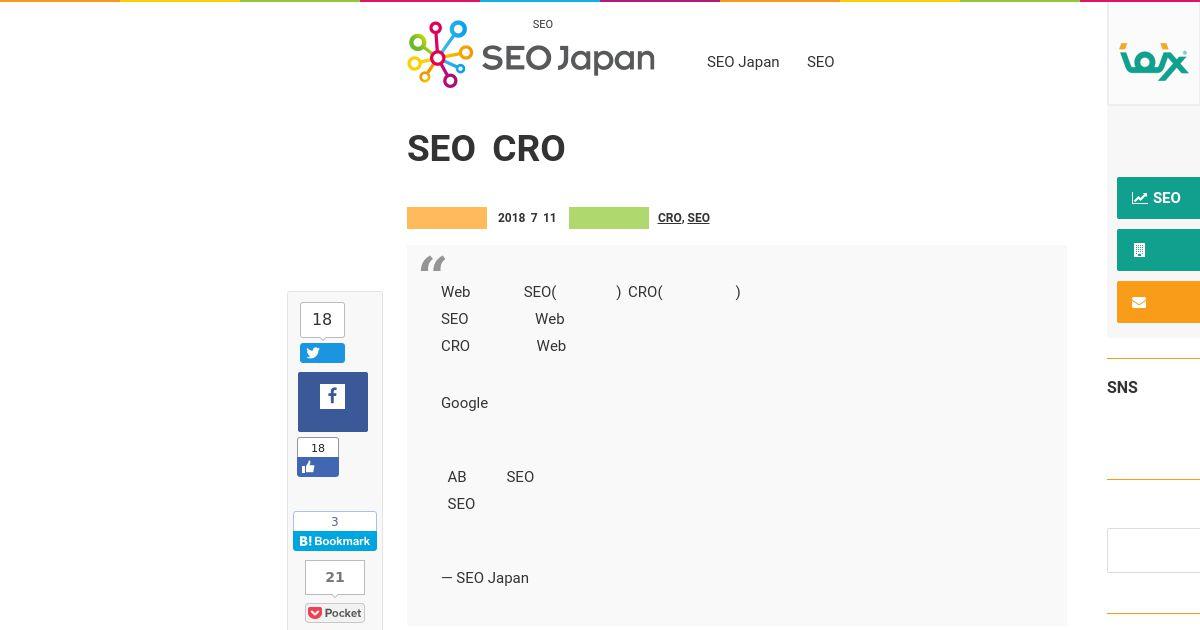
Task: Open the ioix logo in sidebar
Action: (x=1154, y=61)
